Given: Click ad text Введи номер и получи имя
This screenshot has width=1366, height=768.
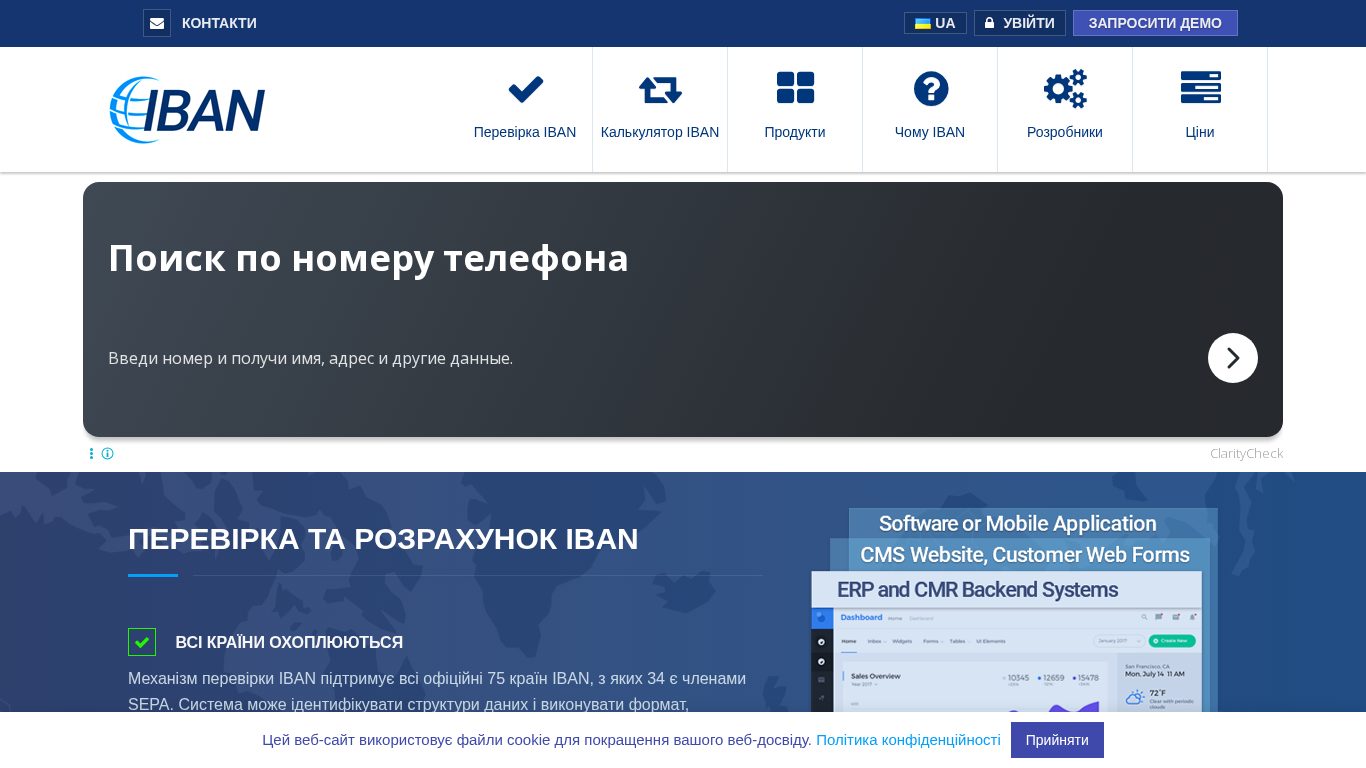Looking at the screenshot, I should point(310,358).
